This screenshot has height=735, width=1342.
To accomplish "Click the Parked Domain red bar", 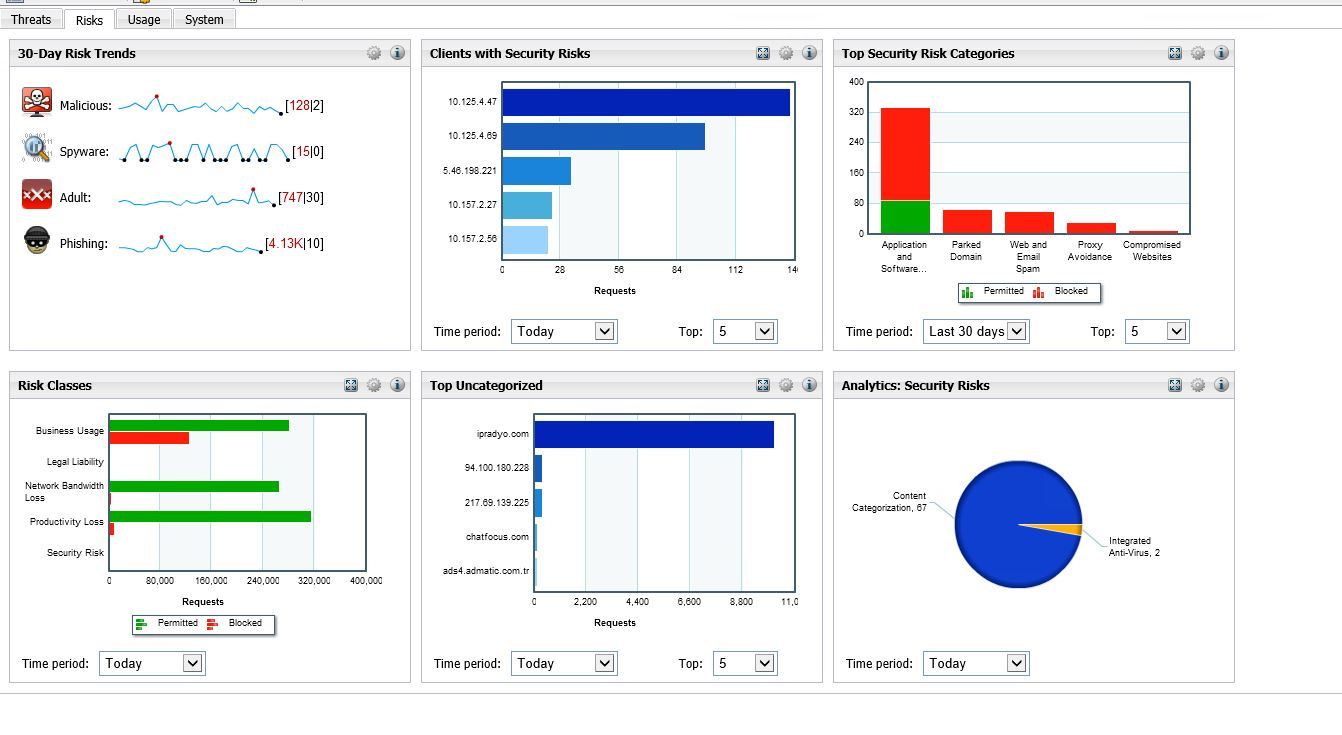I will (967, 221).
